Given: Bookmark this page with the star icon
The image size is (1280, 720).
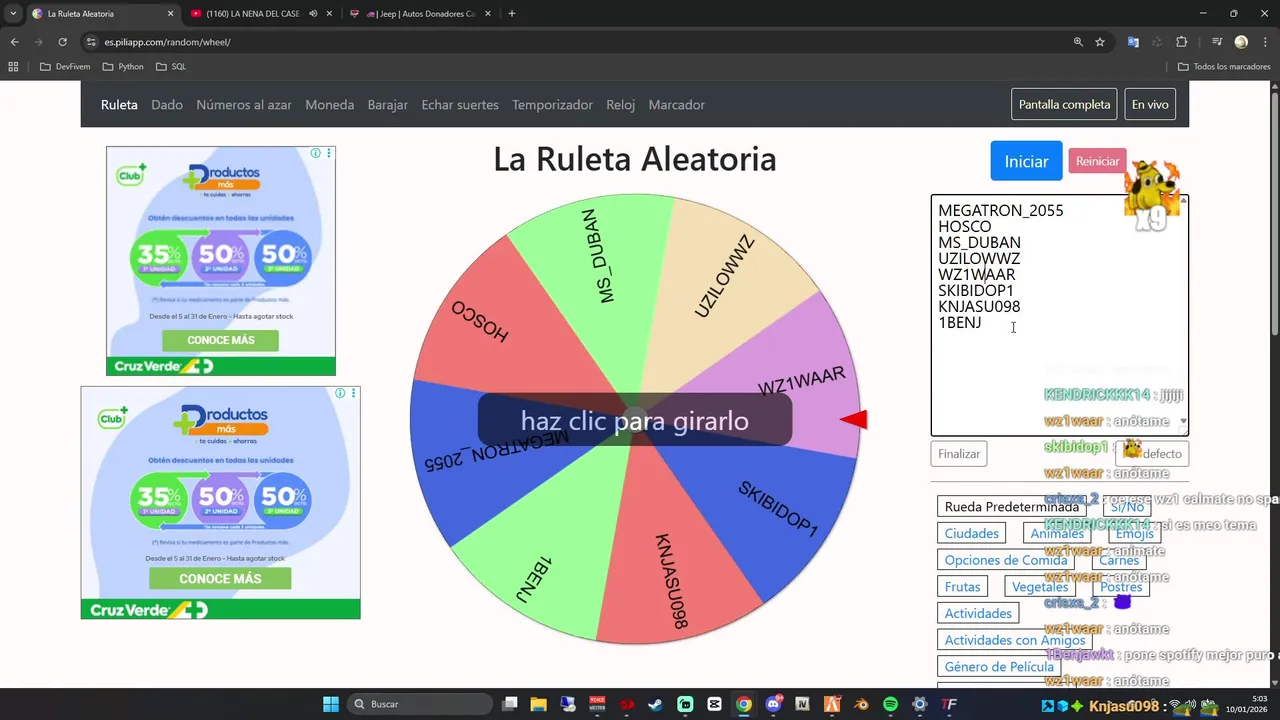Looking at the screenshot, I should tap(1100, 42).
